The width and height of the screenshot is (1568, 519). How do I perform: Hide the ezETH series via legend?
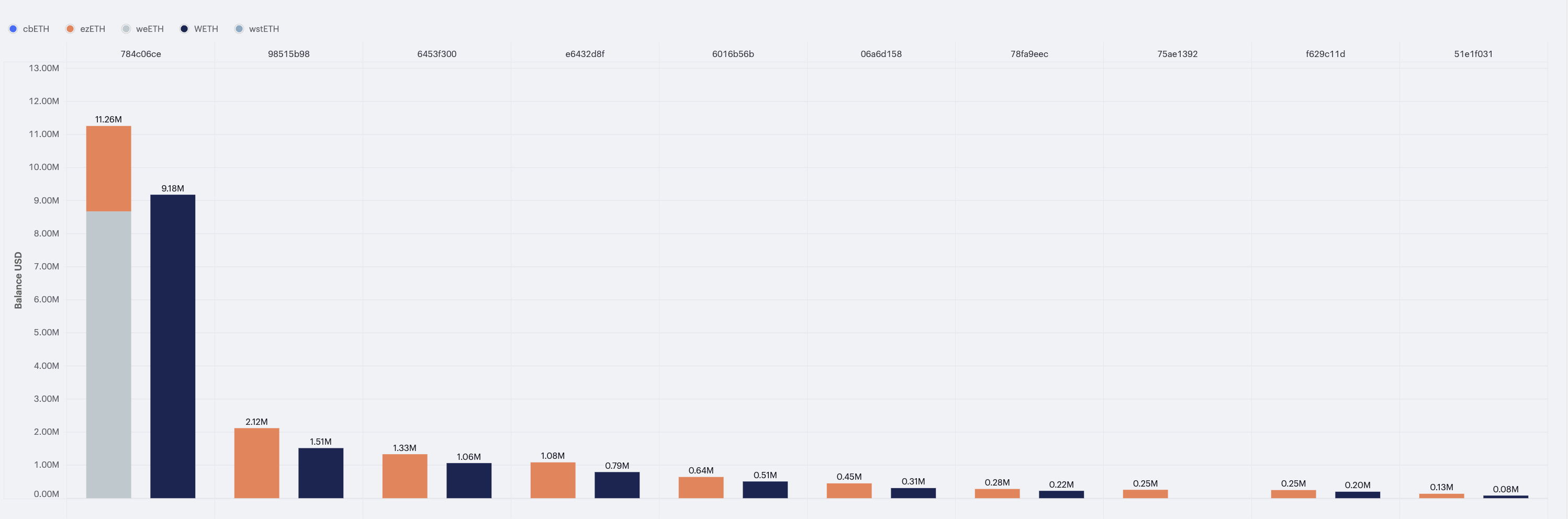[85, 29]
